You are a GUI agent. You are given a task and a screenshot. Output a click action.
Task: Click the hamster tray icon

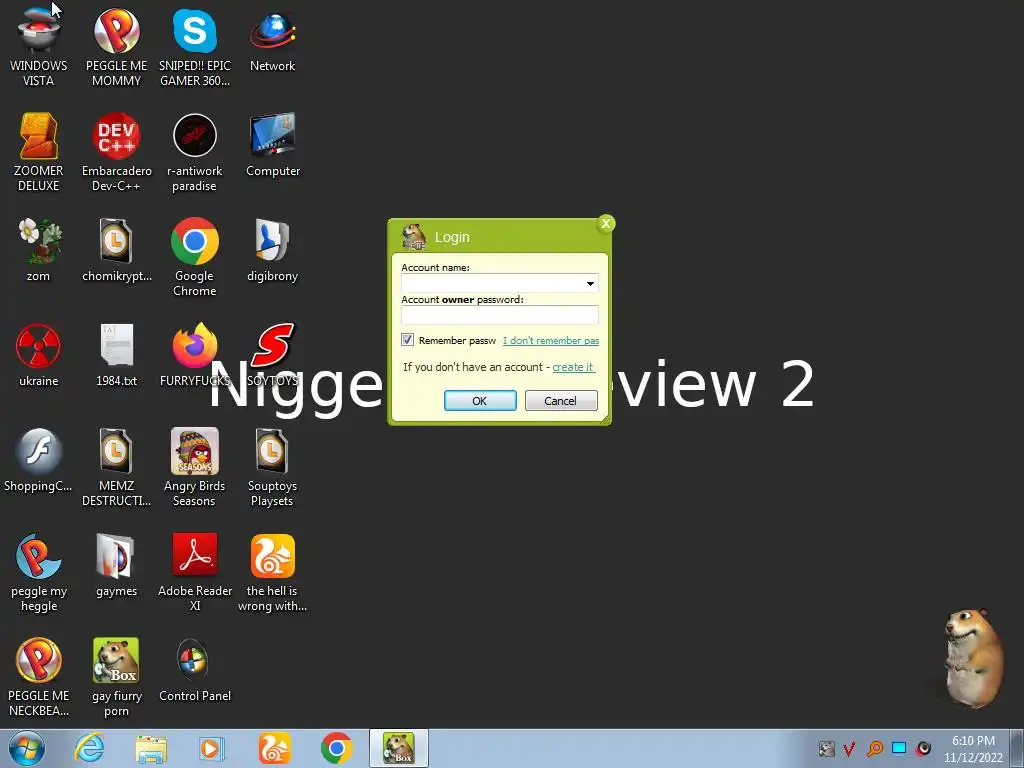pyautogui.click(x=826, y=748)
